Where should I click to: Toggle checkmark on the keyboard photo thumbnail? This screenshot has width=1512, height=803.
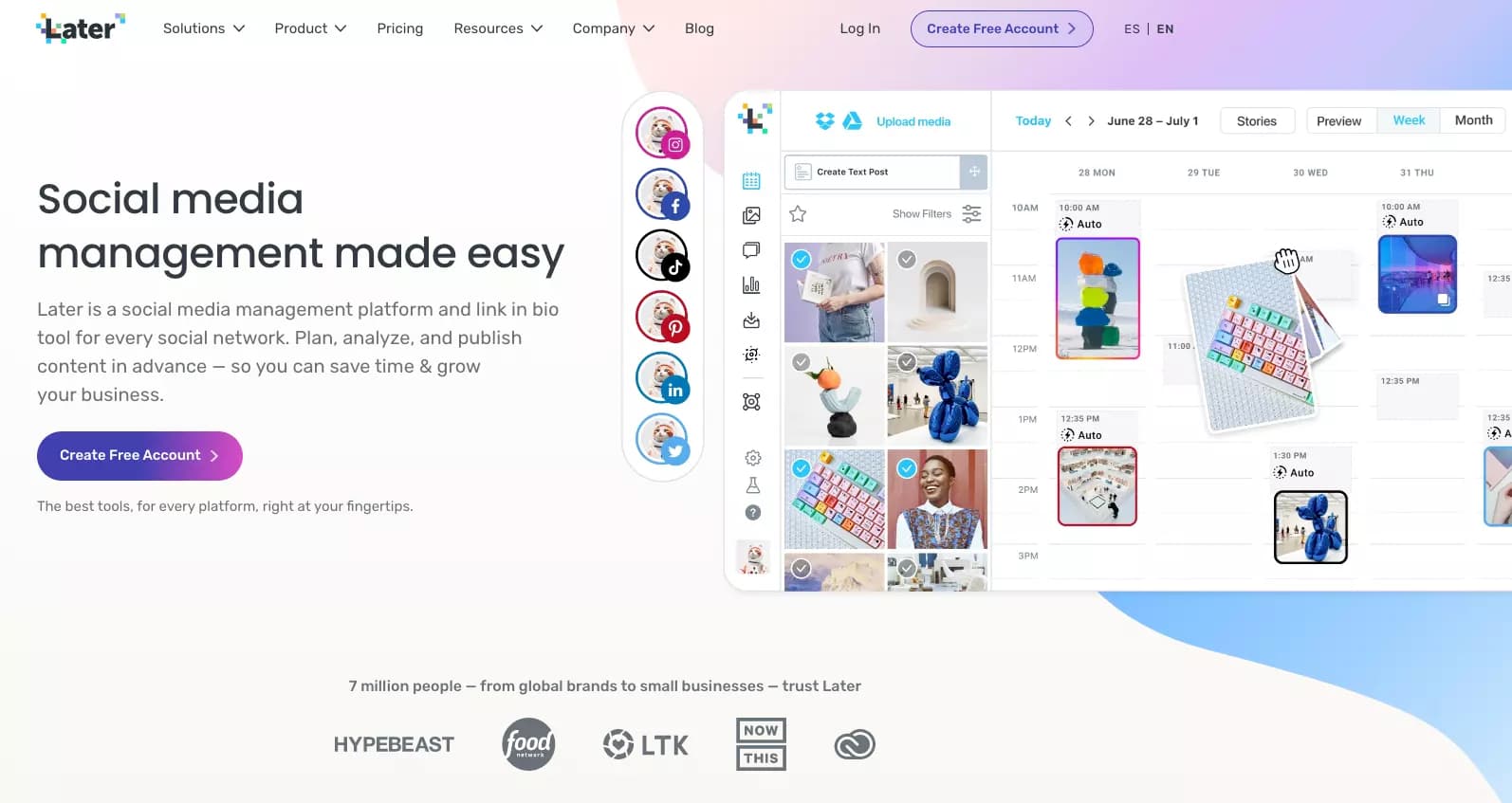point(802,467)
